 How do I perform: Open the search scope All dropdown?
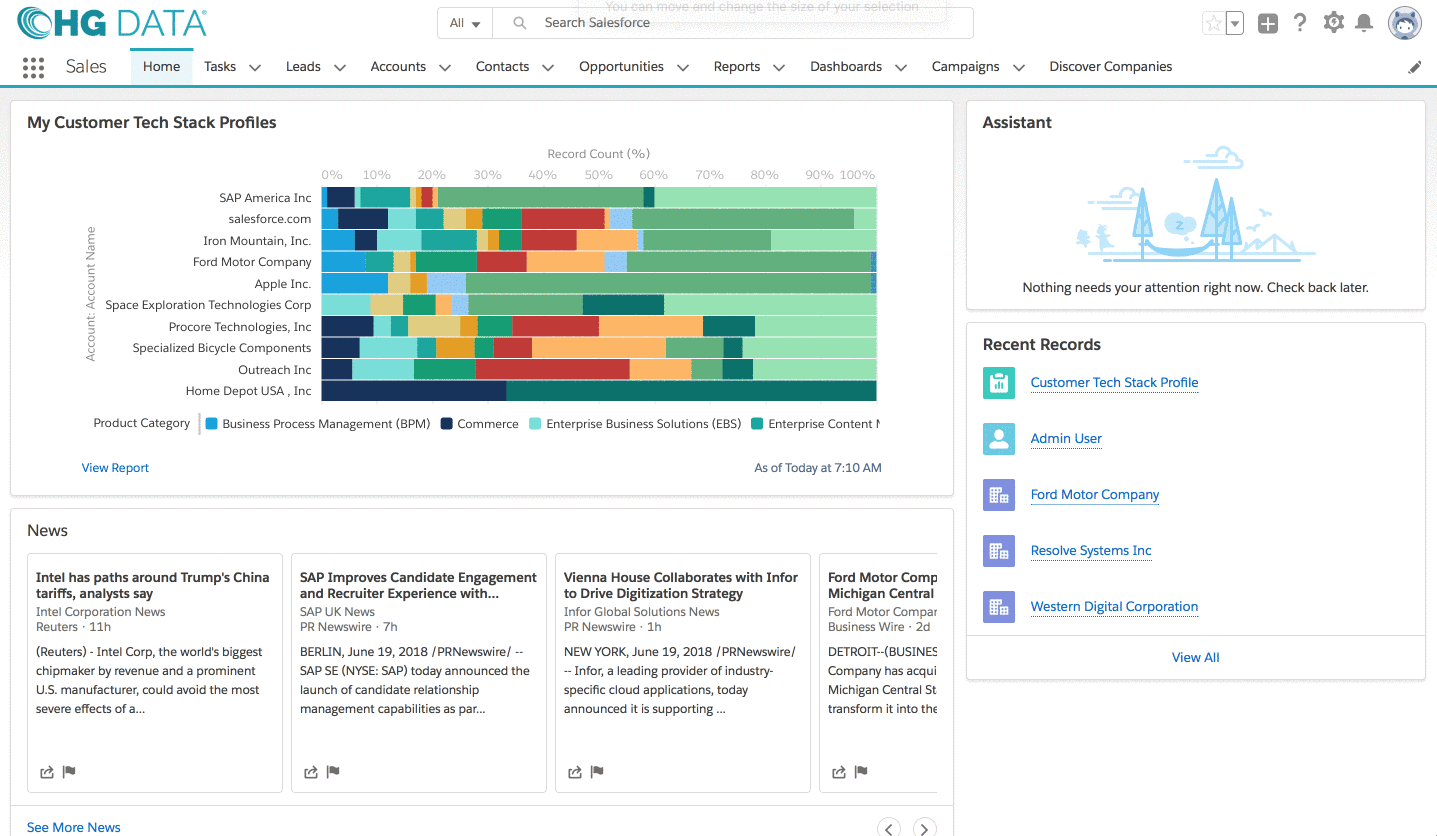coord(465,23)
